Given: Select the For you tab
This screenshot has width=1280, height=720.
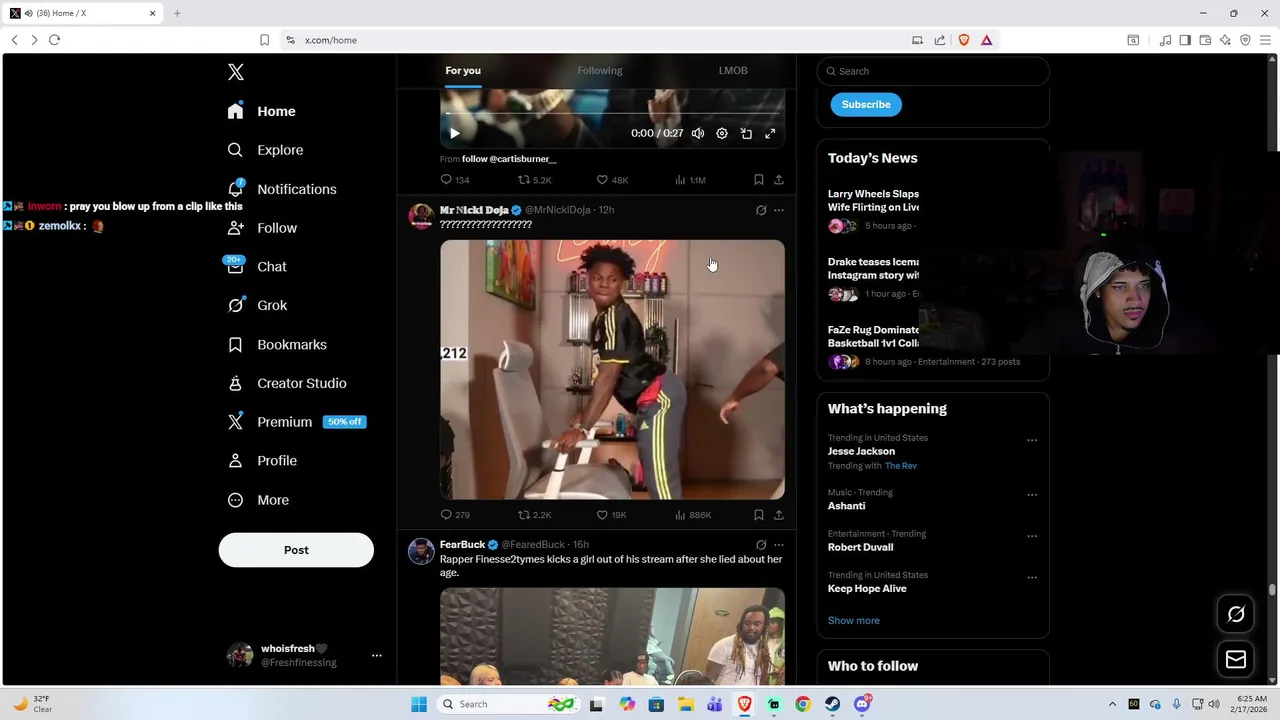Looking at the screenshot, I should click(463, 70).
